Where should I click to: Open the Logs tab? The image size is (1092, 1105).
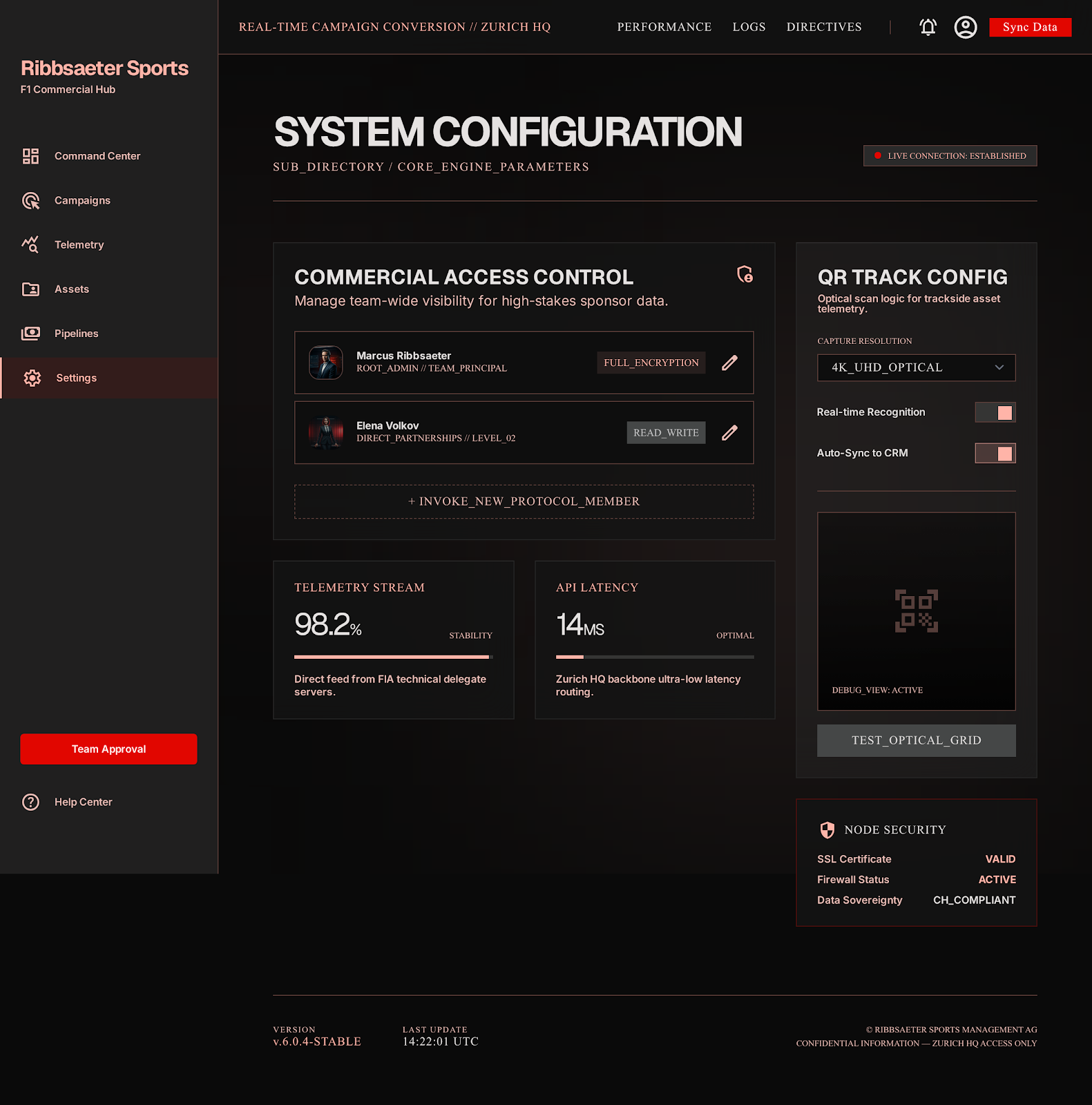(749, 27)
